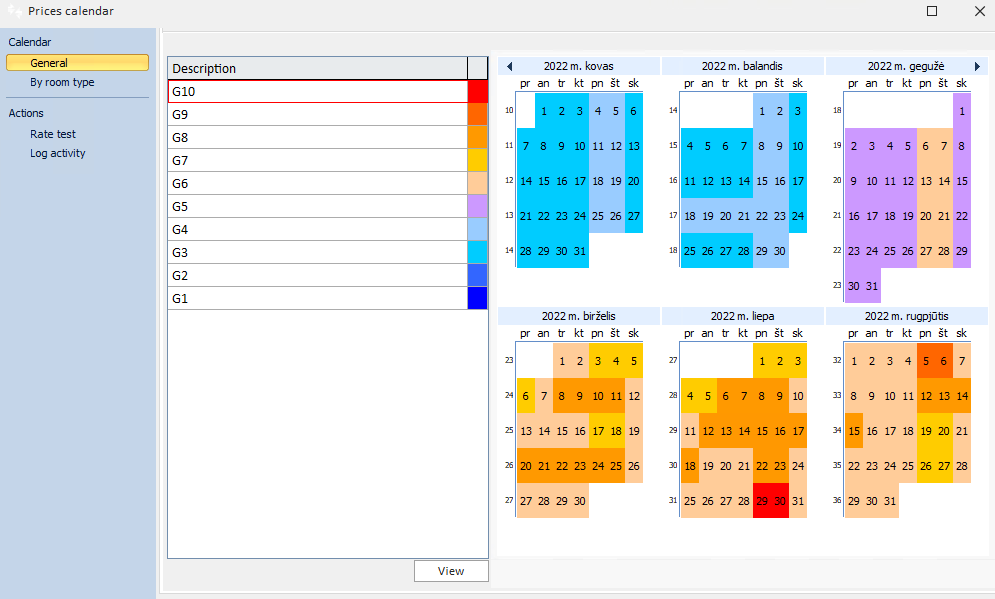Click the 2022 m. balandis month header

coord(742,66)
